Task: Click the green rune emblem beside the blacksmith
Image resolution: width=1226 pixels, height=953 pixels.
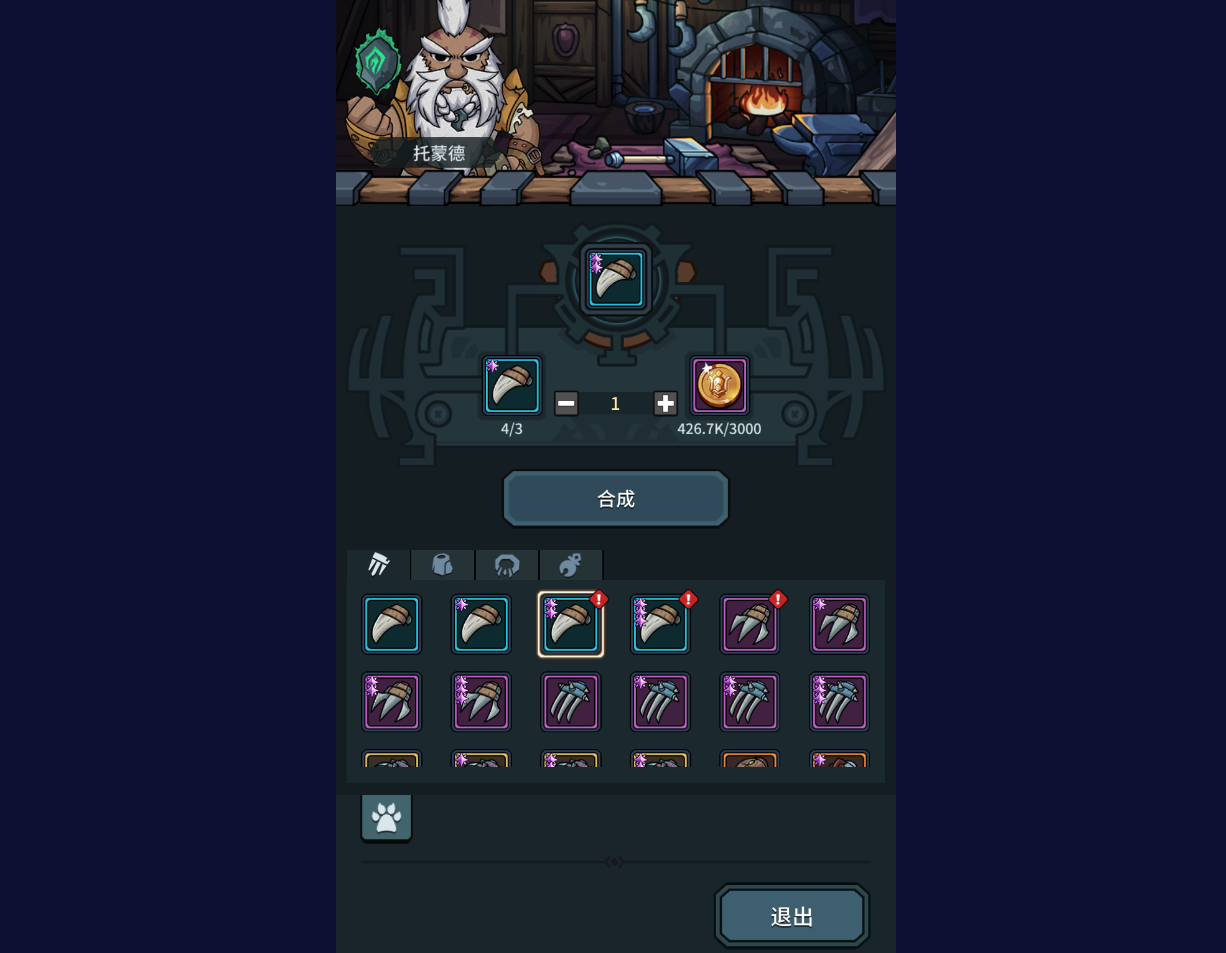Action: pyautogui.click(x=377, y=62)
